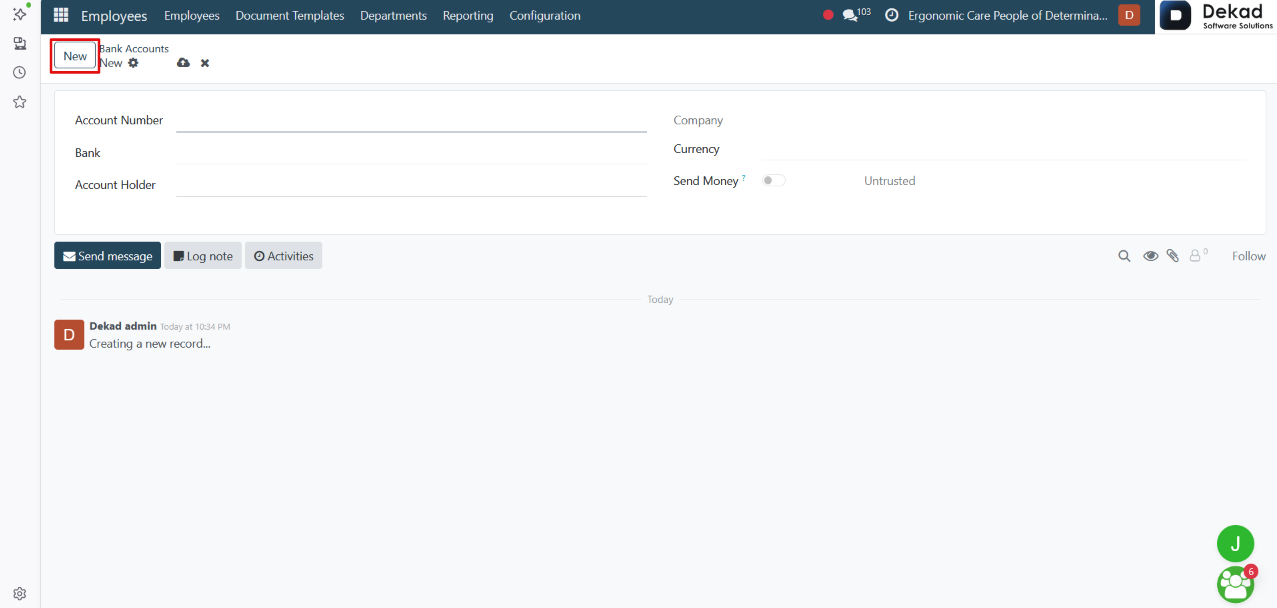Open the Employees menu
The height and width of the screenshot is (608, 1277).
[x=191, y=15]
